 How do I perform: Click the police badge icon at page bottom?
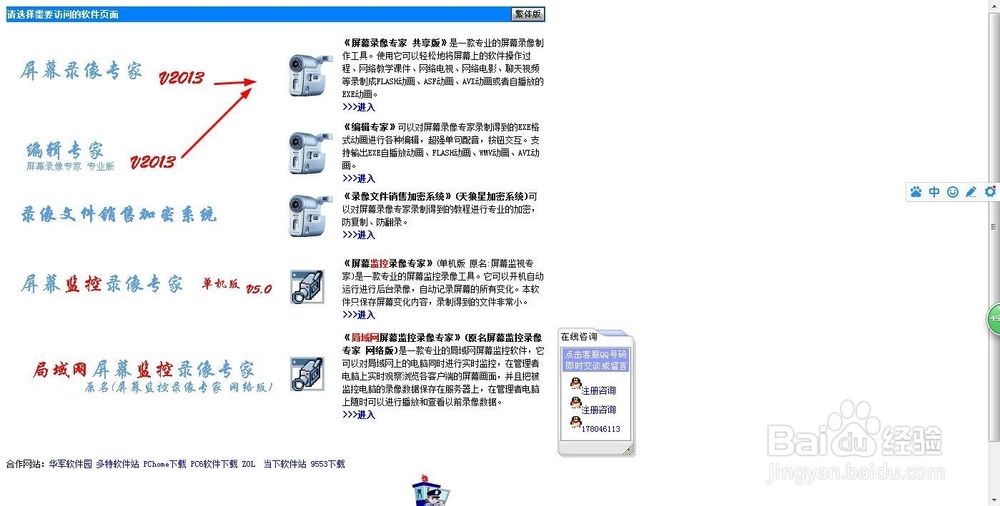[430, 490]
